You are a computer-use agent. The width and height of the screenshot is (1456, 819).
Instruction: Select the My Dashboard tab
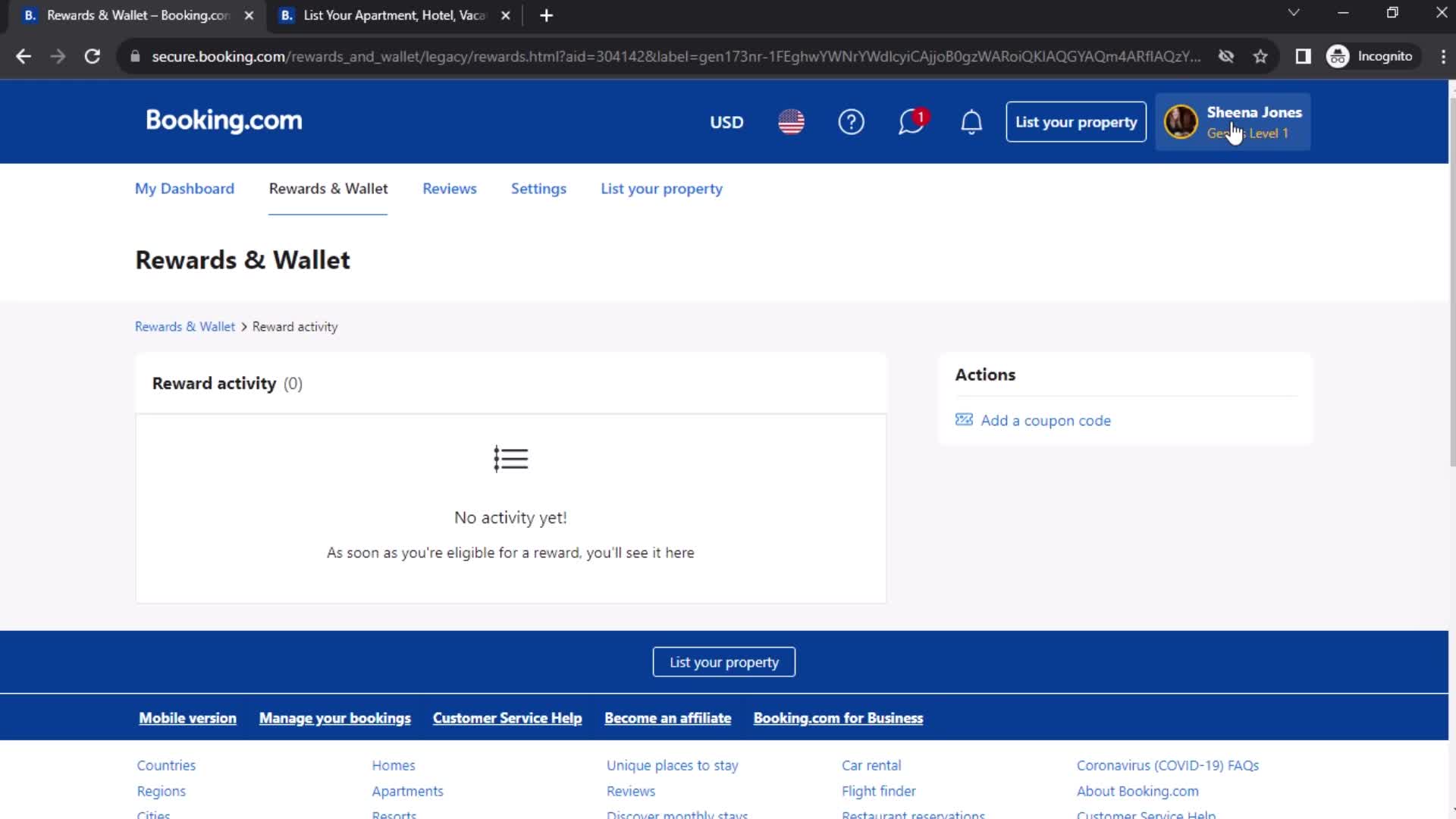pos(184,188)
